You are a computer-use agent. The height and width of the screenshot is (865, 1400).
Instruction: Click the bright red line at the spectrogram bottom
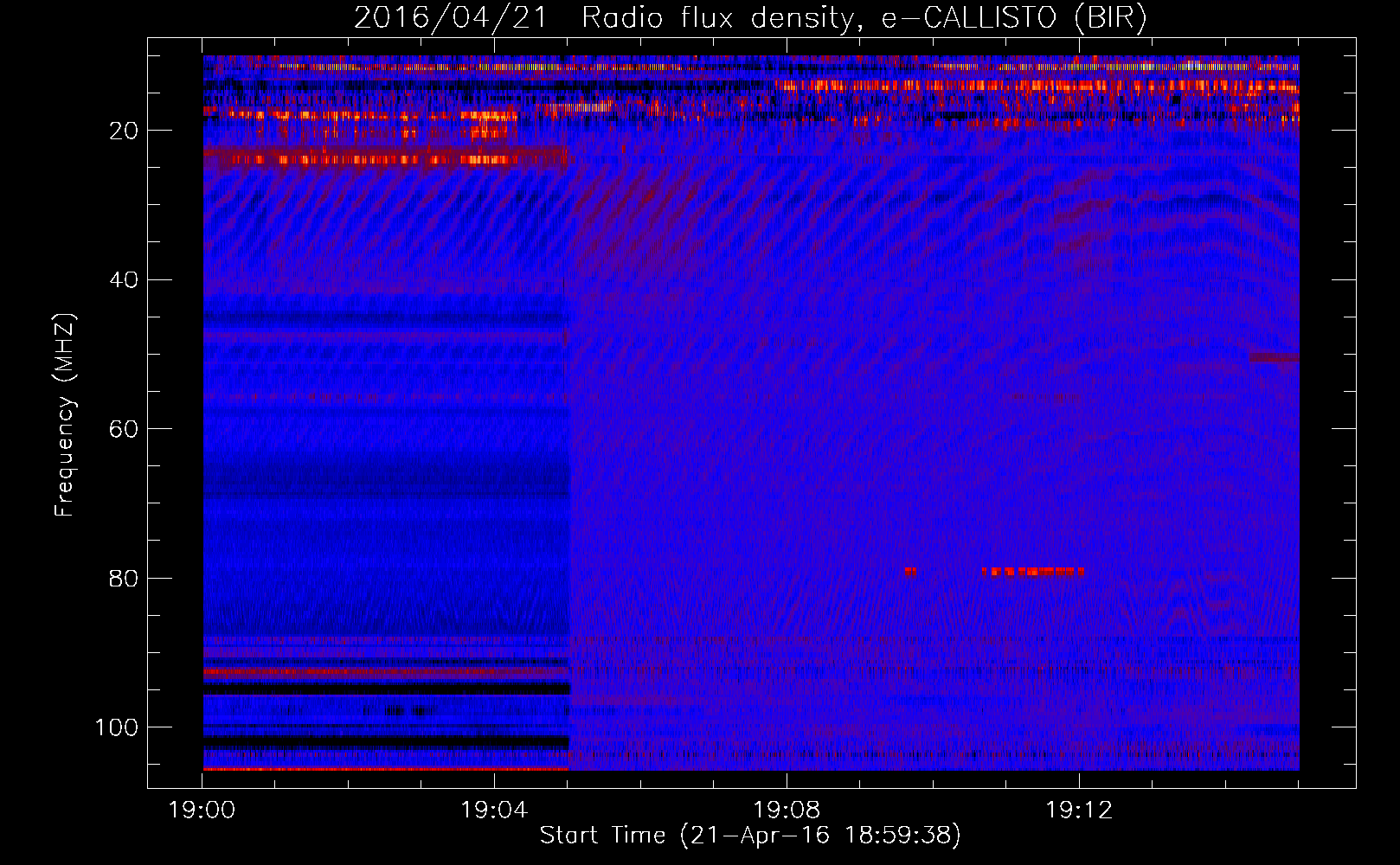[386, 768]
